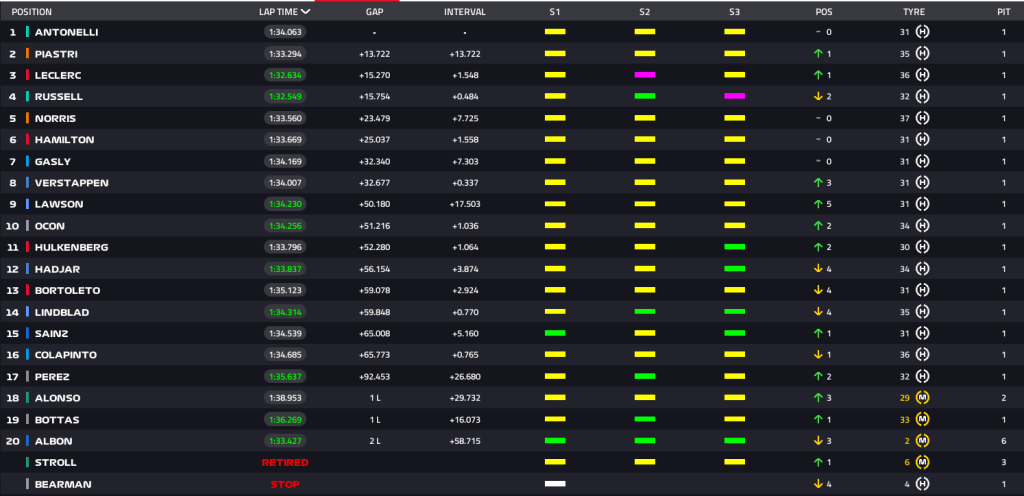Click white S1 sector bar for Bearman
This screenshot has height=496, width=1024.
pos(555,484)
